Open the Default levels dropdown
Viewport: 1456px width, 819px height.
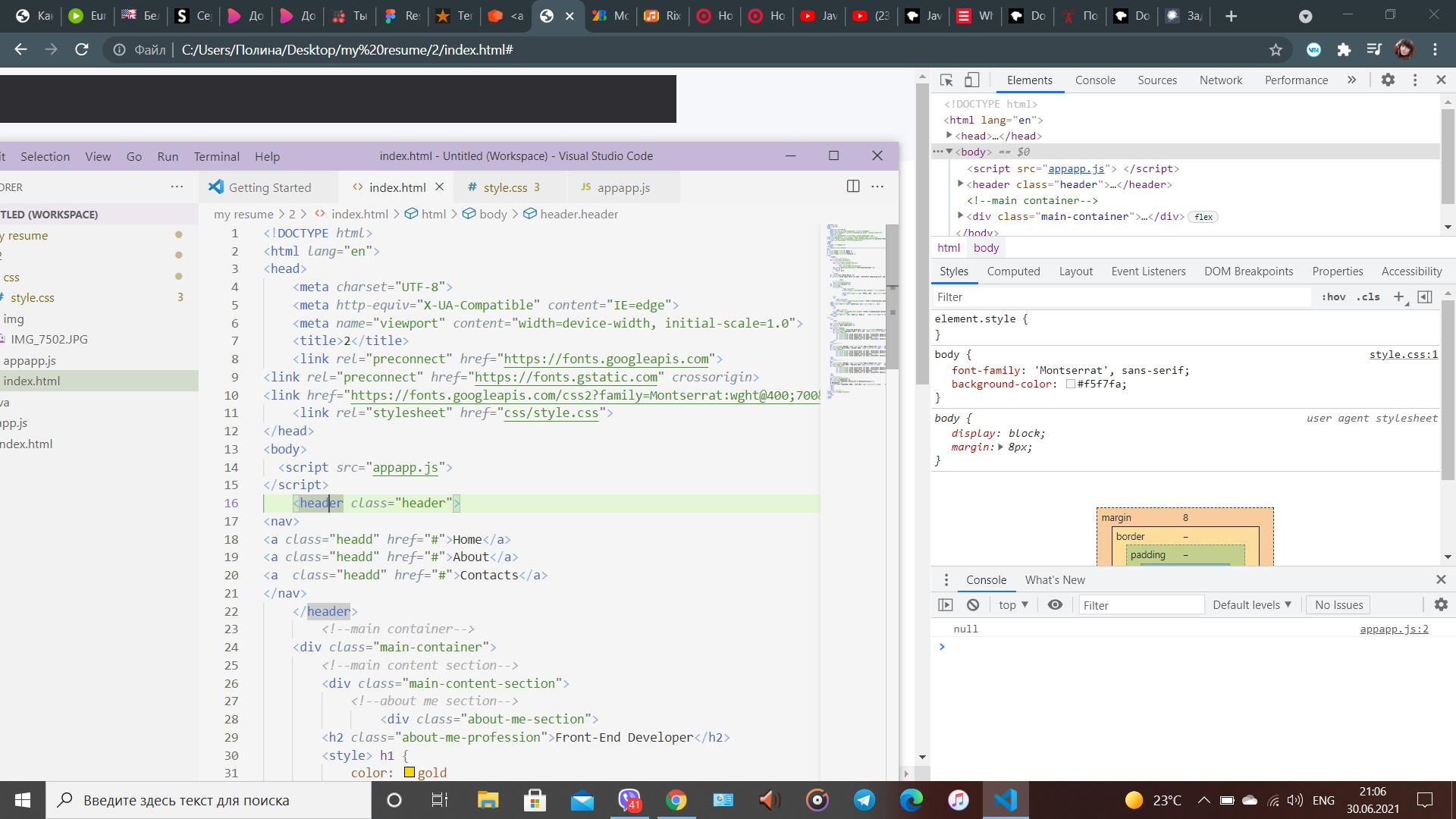(x=1252, y=605)
